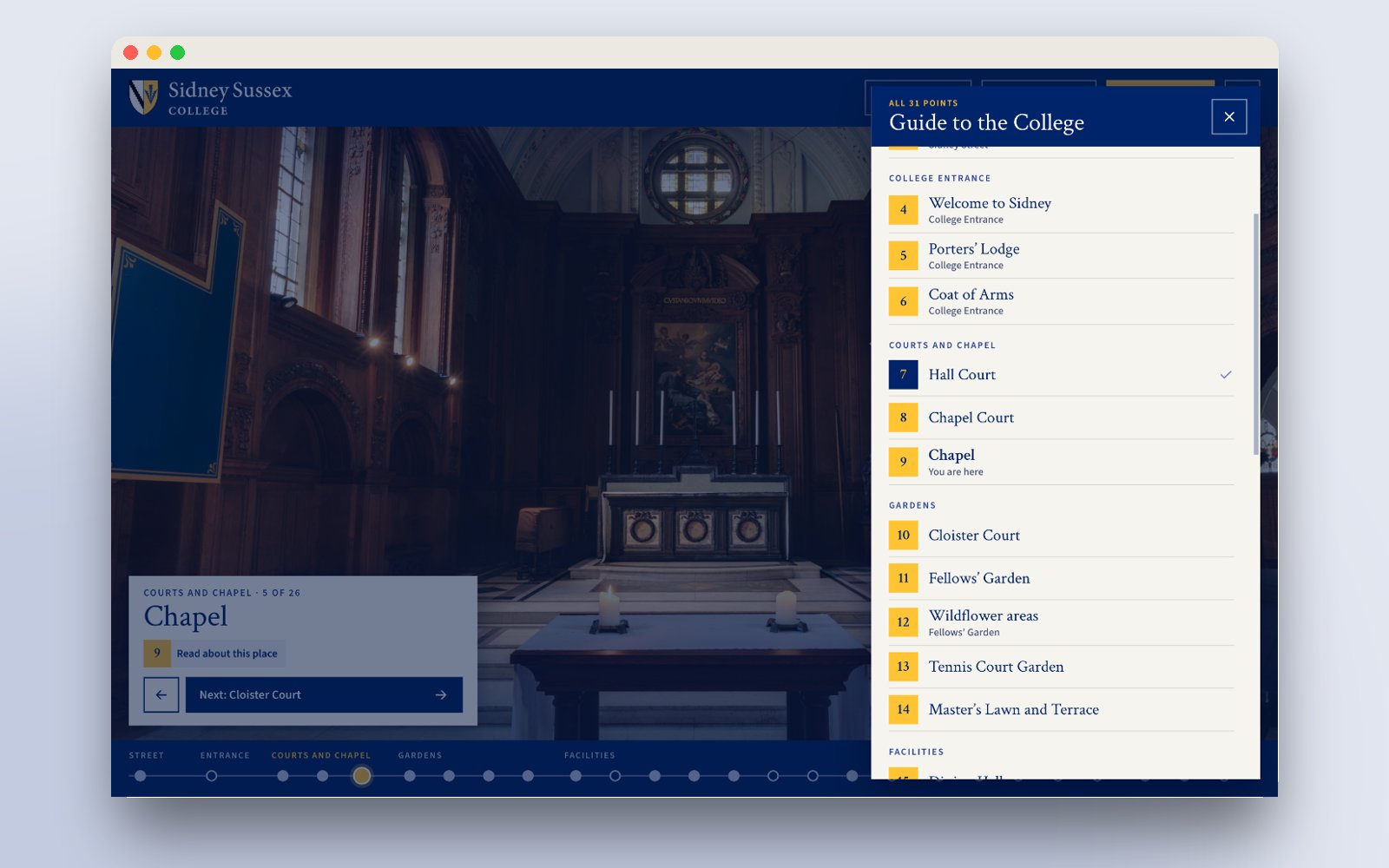Go back with the left arrow button
The height and width of the screenshot is (868, 1389).
[161, 694]
